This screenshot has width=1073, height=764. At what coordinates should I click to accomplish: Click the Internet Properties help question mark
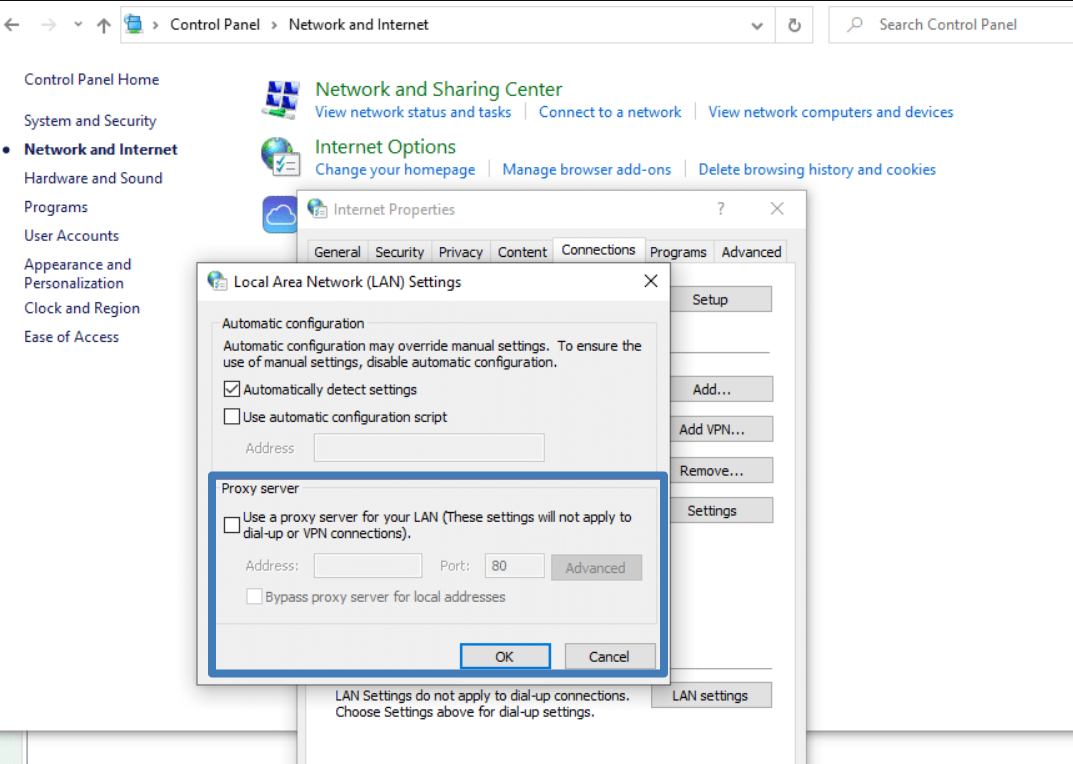(x=720, y=209)
